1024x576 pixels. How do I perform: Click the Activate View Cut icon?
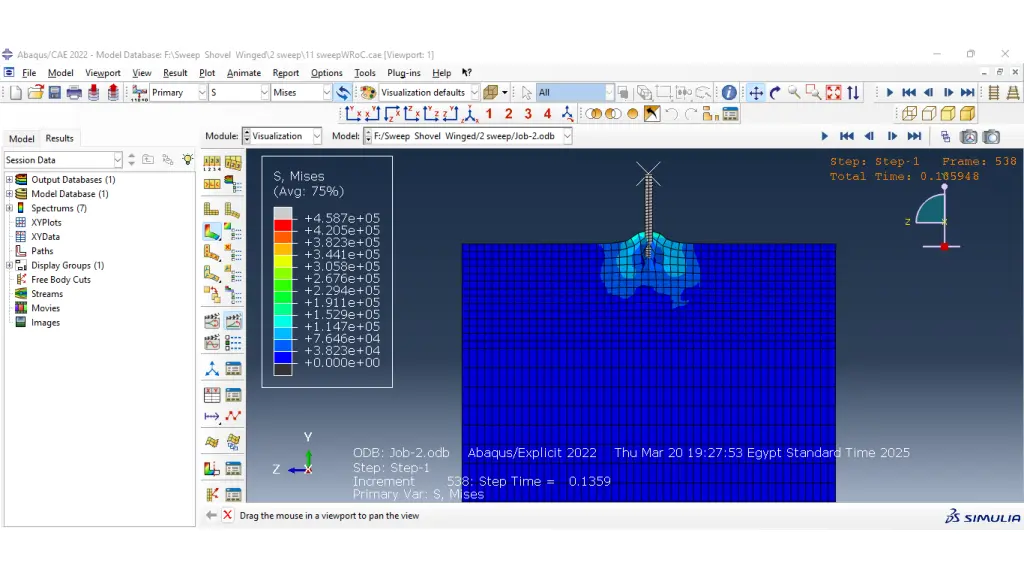212,469
